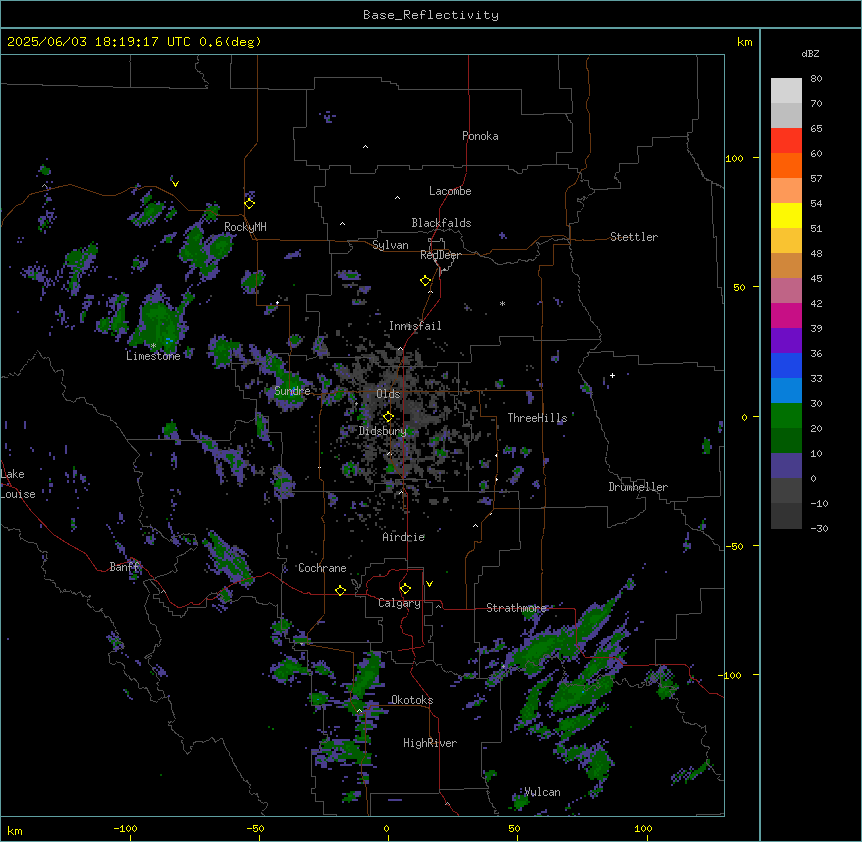Click the white asterisk marker above Limestone
The height and width of the screenshot is (842, 862).
click(x=153, y=346)
